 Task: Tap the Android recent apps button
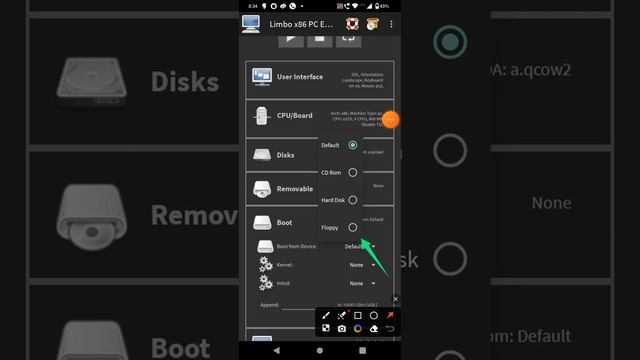click(x=362, y=350)
